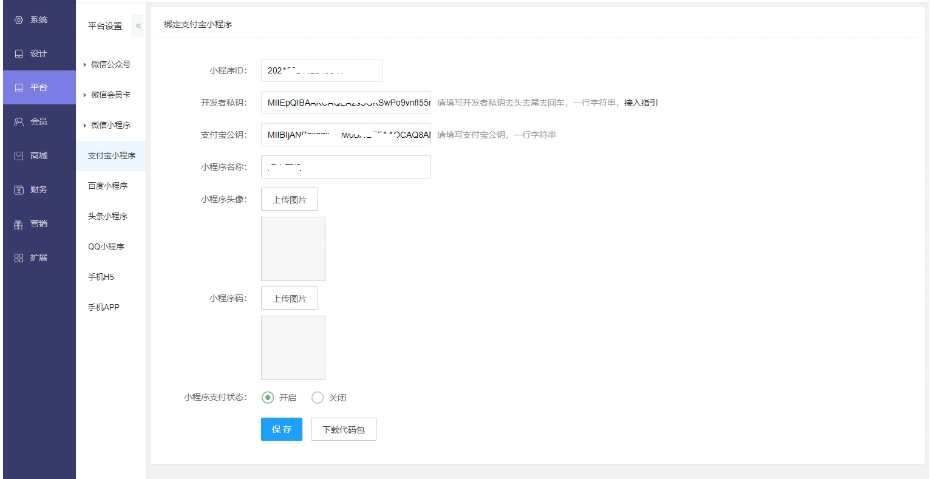Focus the 支付宝公钥 input field
930x479 pixels.
pyautogui.click(x=346, y=135)
